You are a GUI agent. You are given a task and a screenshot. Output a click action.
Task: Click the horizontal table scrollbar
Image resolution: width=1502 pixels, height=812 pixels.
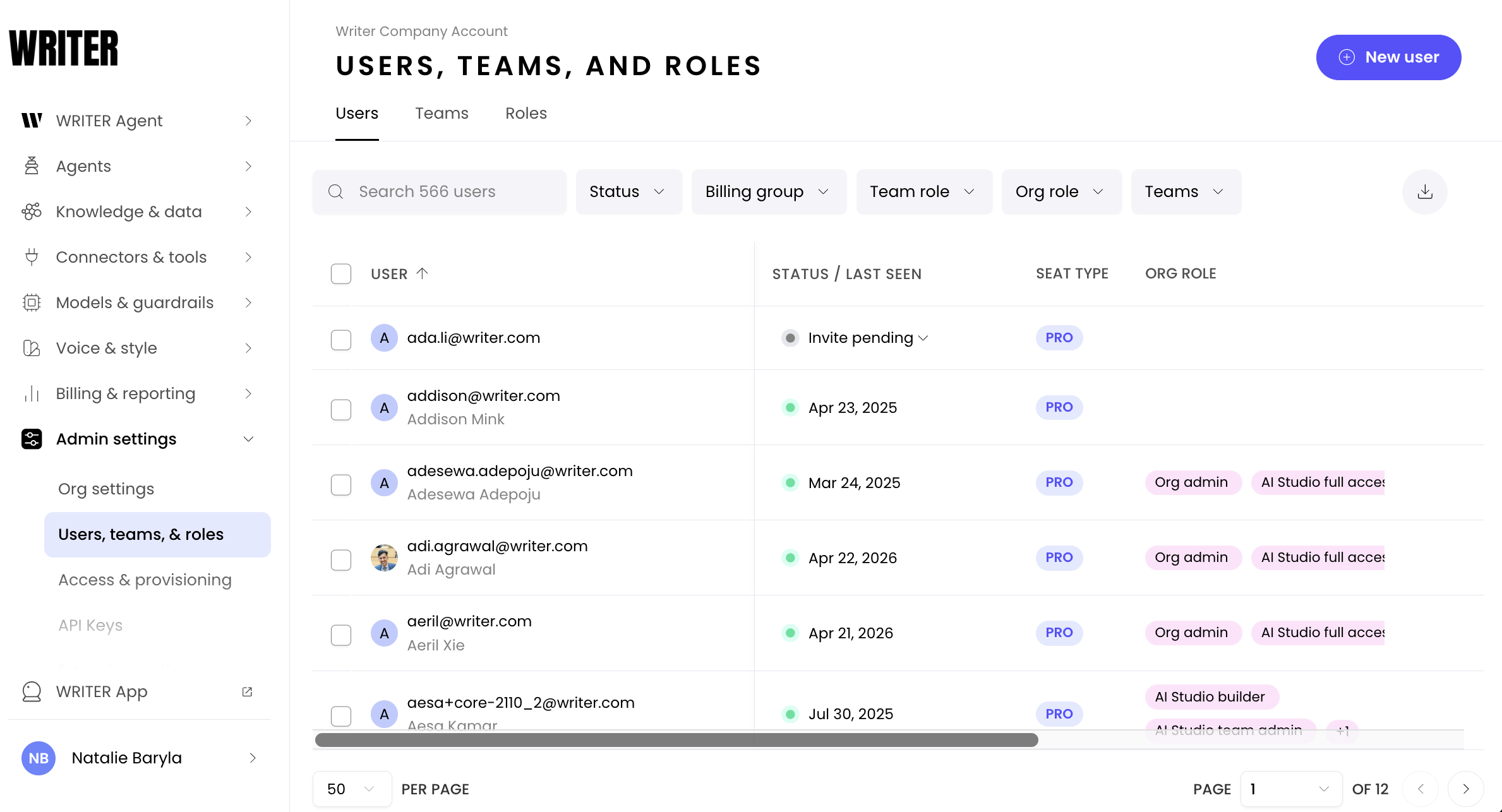point(676,740)
